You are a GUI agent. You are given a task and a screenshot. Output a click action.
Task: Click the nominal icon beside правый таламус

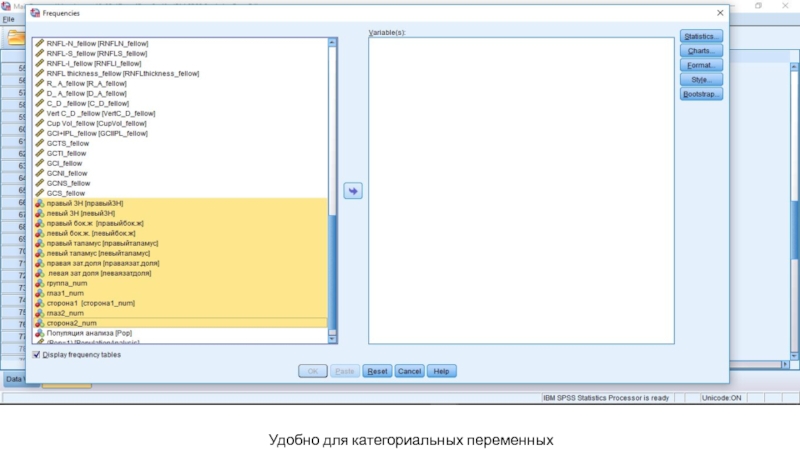click(40, 243)
